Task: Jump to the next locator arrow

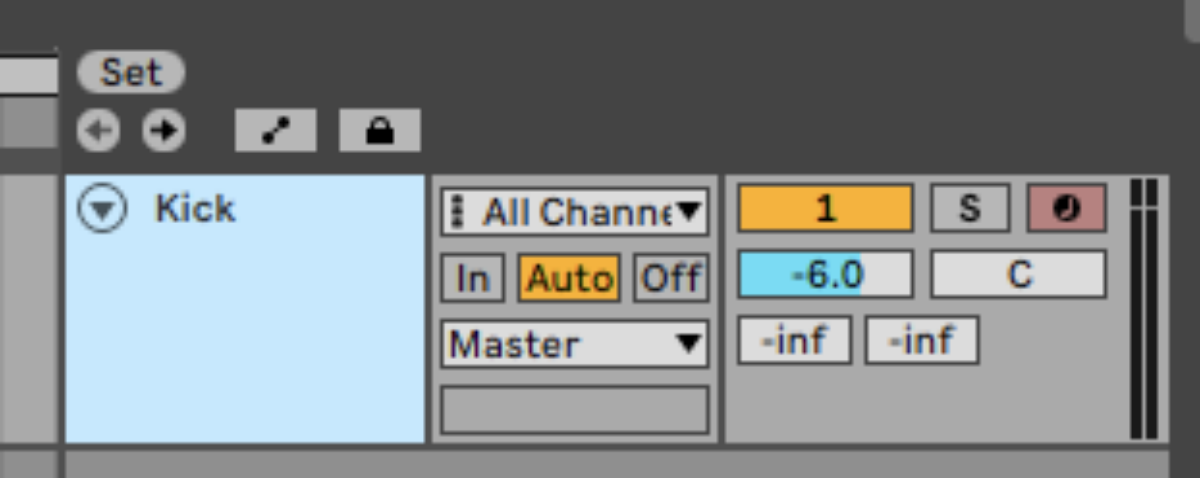Action: (x=163, y=131)
